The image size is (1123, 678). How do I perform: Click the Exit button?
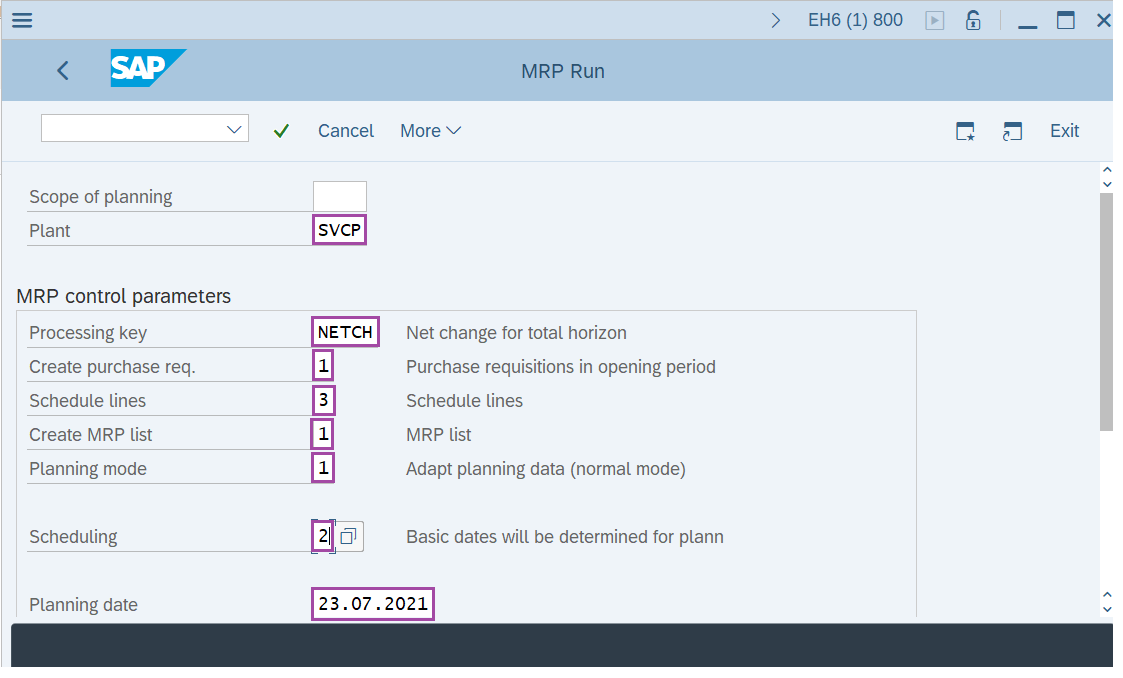1064,131
